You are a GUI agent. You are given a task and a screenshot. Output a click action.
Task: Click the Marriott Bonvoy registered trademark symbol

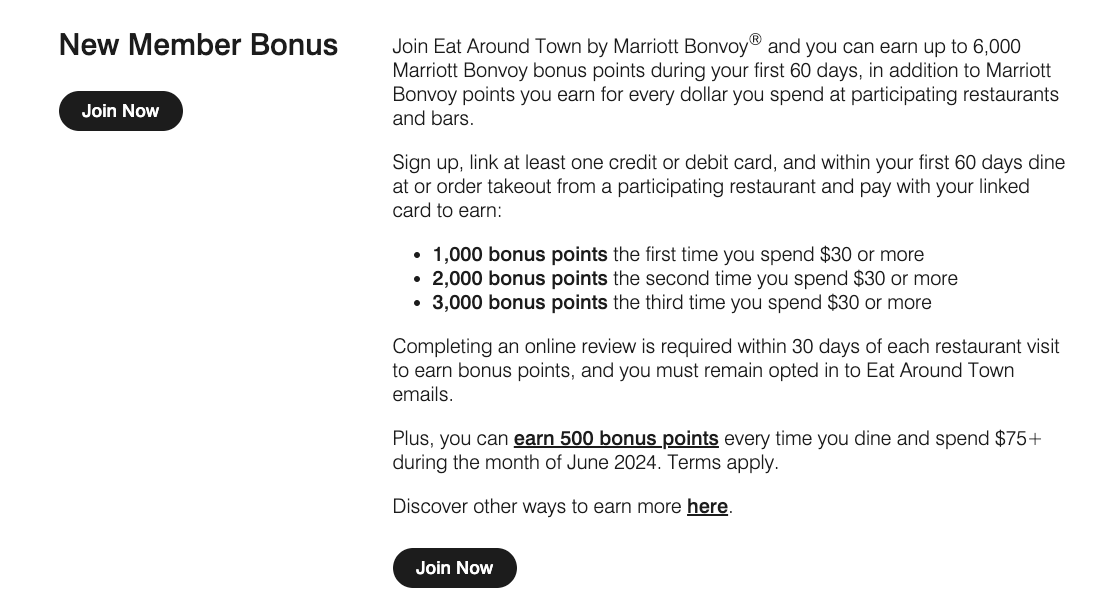pyautogui.click(x=757, y=39)
